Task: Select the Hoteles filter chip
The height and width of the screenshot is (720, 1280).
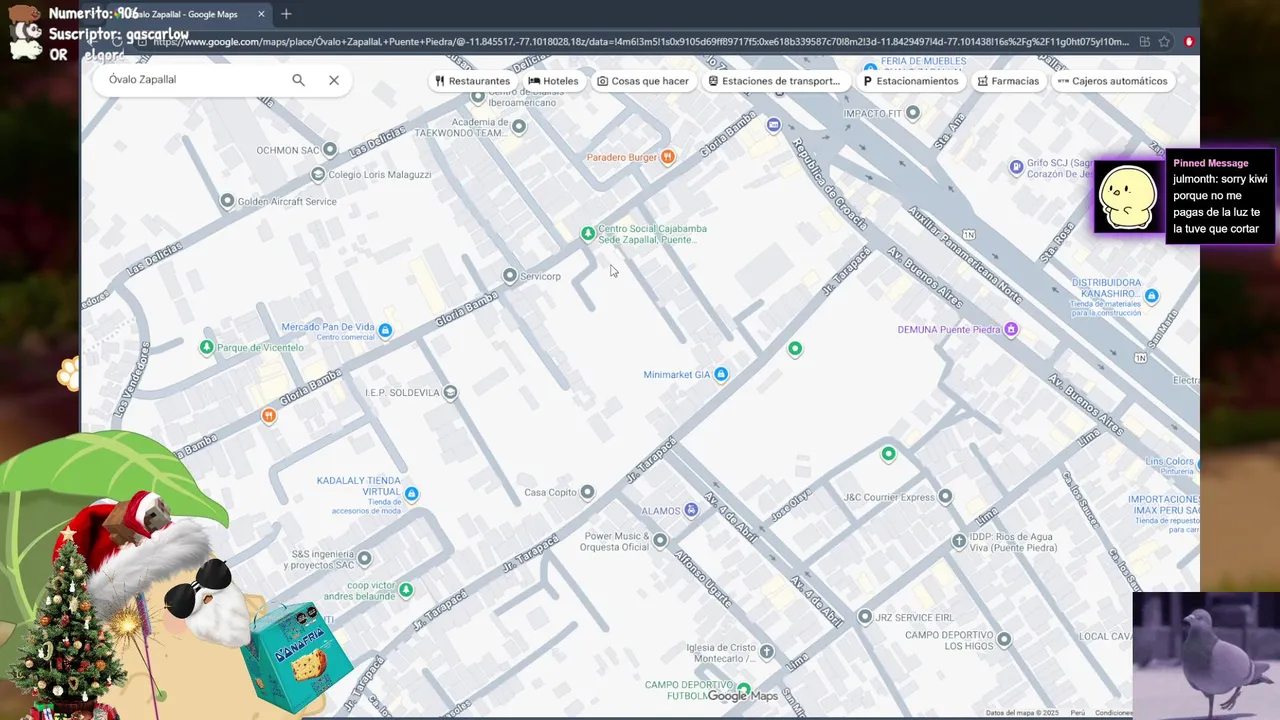Action: [x=553, y=81]
